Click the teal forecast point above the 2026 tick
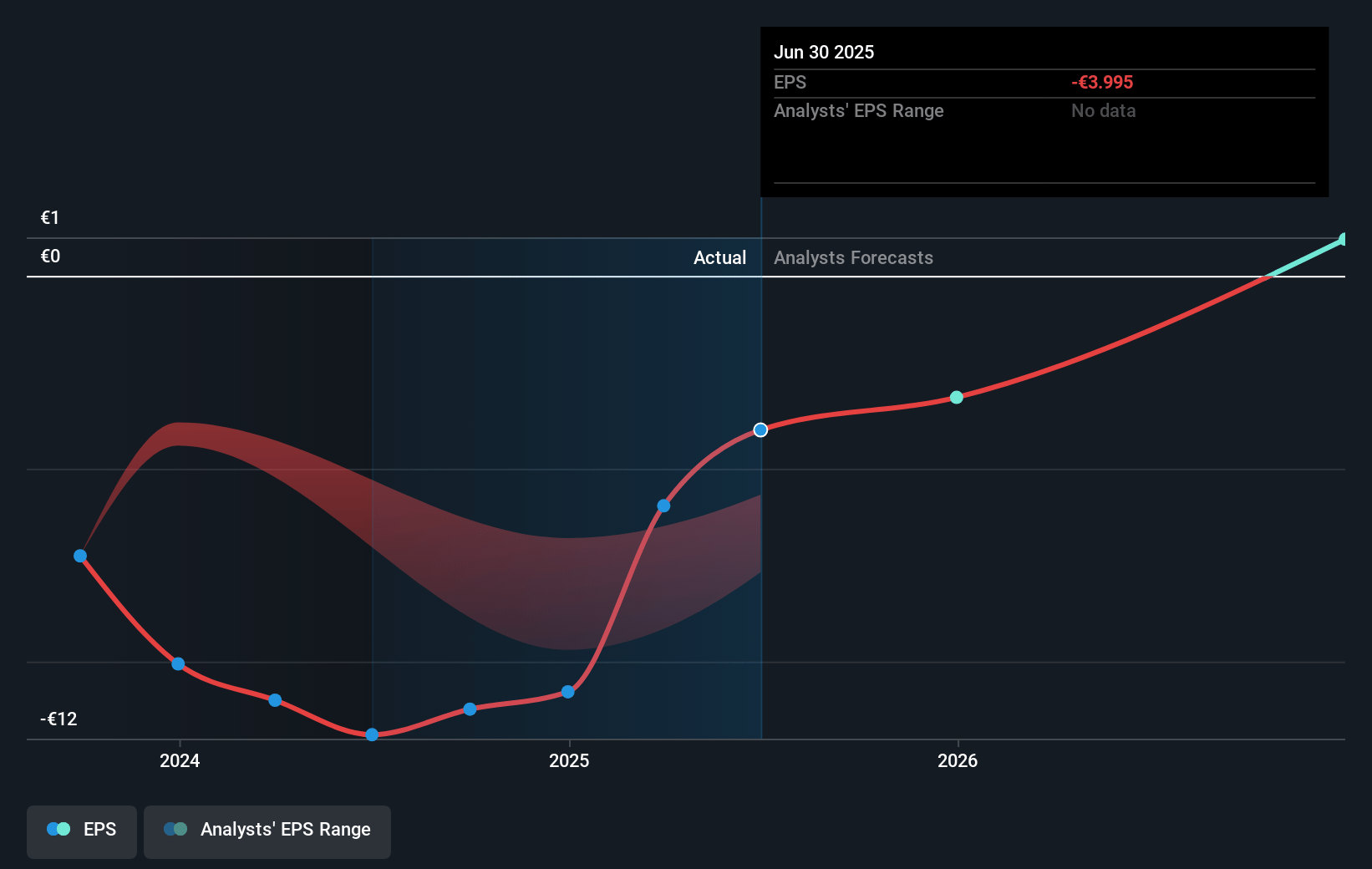Image resolution: width=1372 pixels, height=869 pixels. [957, 398]
